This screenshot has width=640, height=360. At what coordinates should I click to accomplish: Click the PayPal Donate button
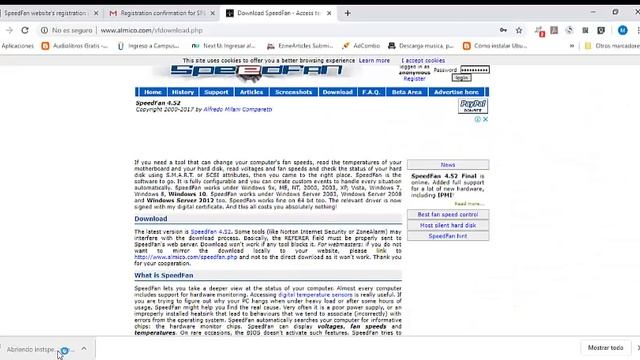[x=473, y=106]
